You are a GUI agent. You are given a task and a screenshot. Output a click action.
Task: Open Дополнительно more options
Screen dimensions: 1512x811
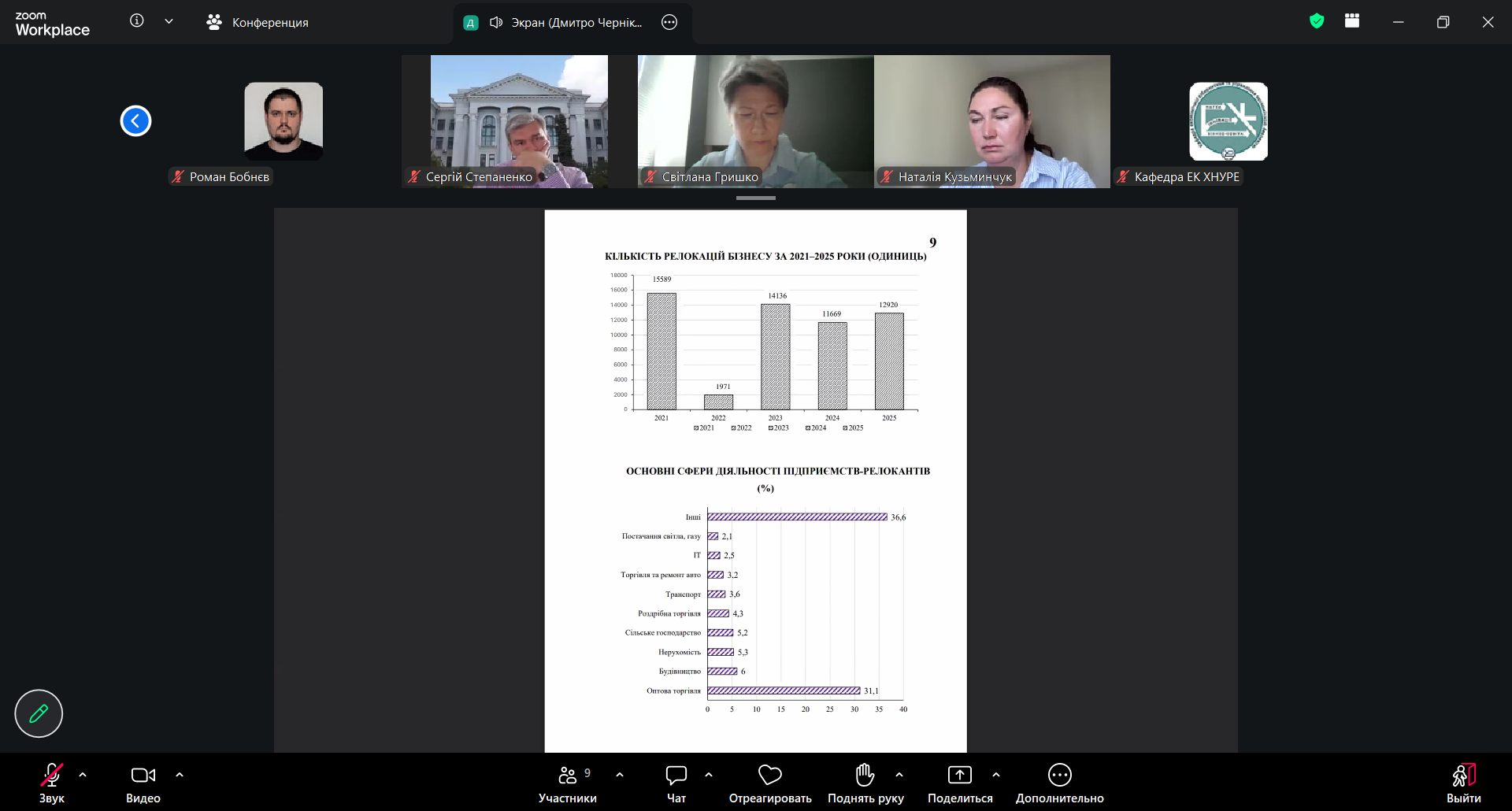tap(1060, 784)
